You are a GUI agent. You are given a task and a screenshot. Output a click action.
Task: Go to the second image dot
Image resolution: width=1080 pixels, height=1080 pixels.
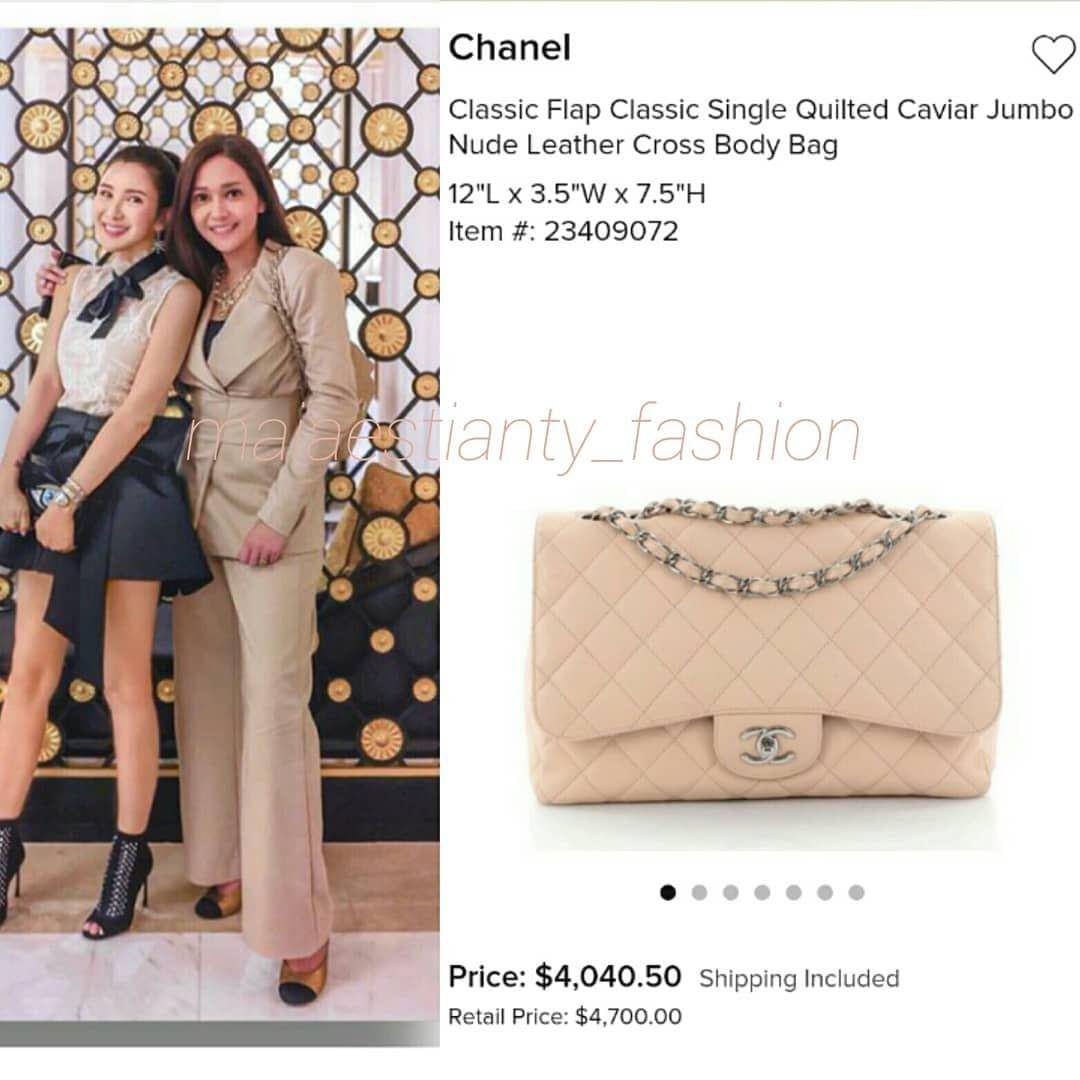[699, 893]
